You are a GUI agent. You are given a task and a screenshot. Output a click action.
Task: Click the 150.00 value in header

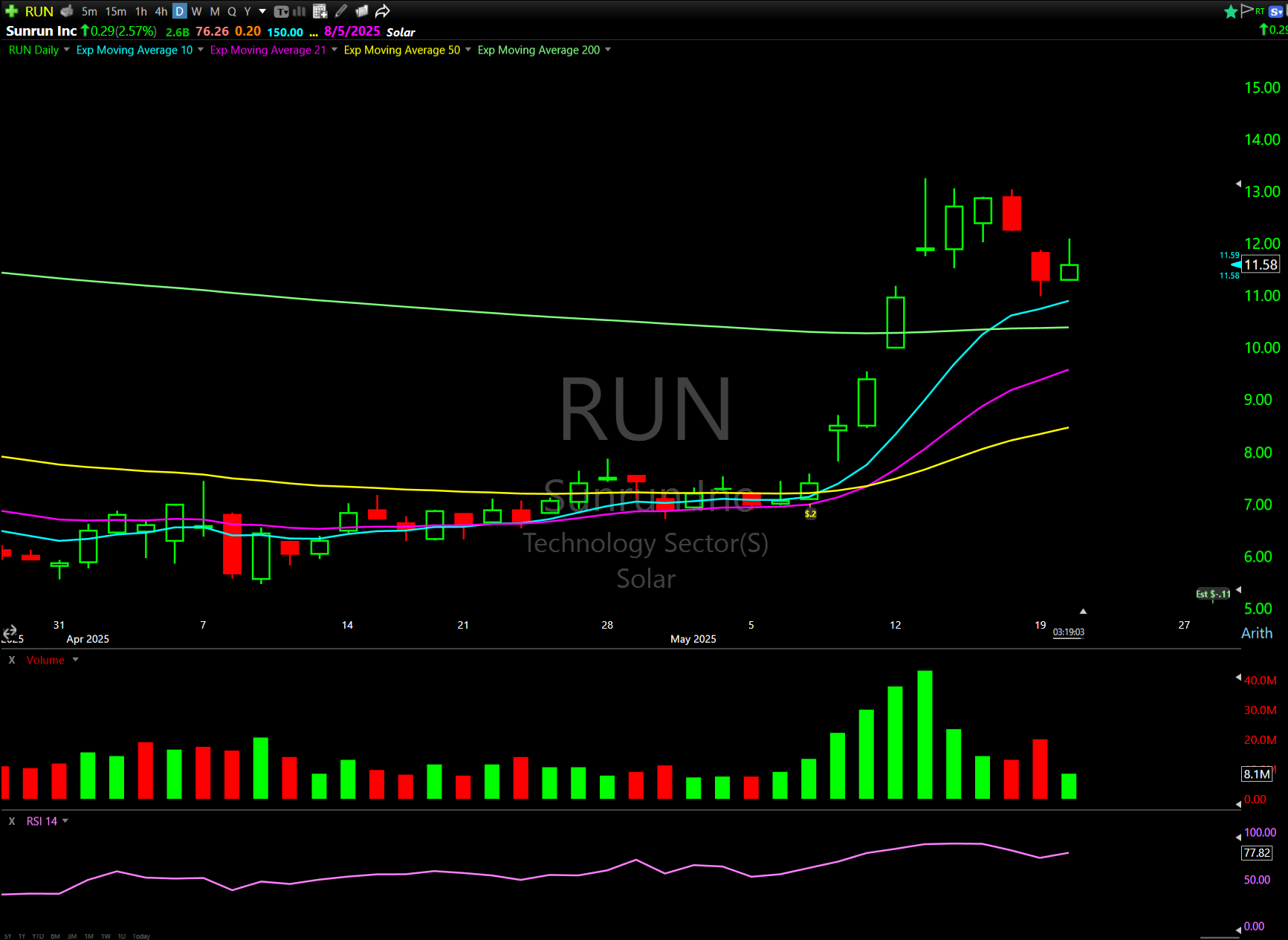coord(285,32)
